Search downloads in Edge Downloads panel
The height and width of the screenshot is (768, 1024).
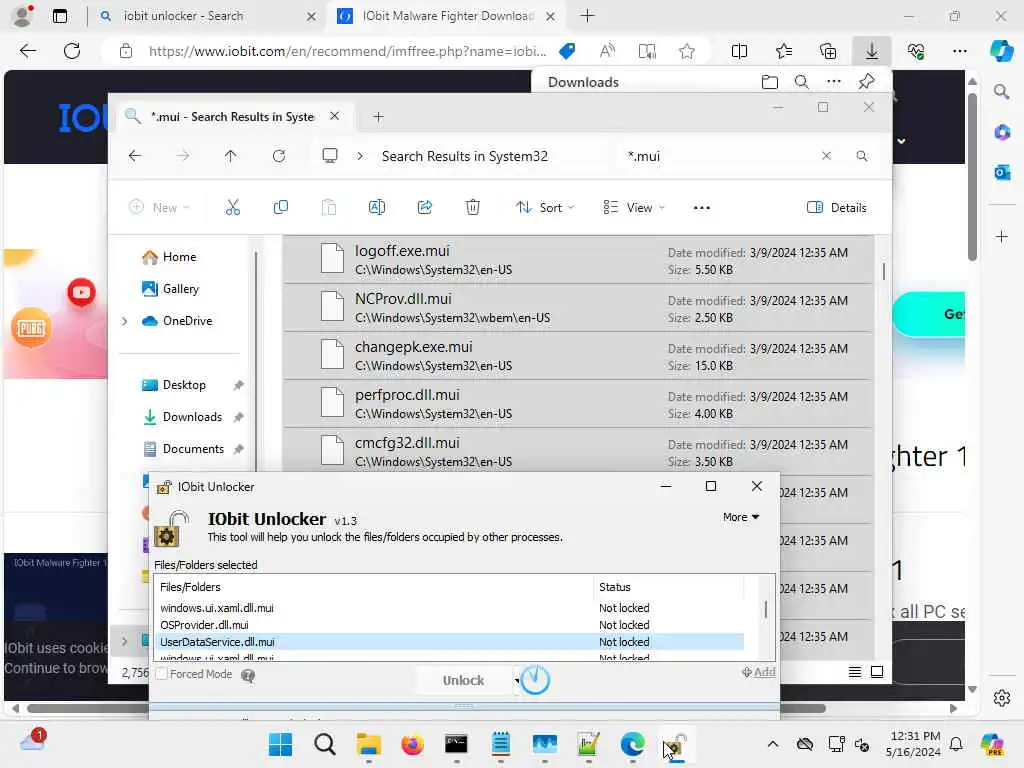tap(802, 82)
